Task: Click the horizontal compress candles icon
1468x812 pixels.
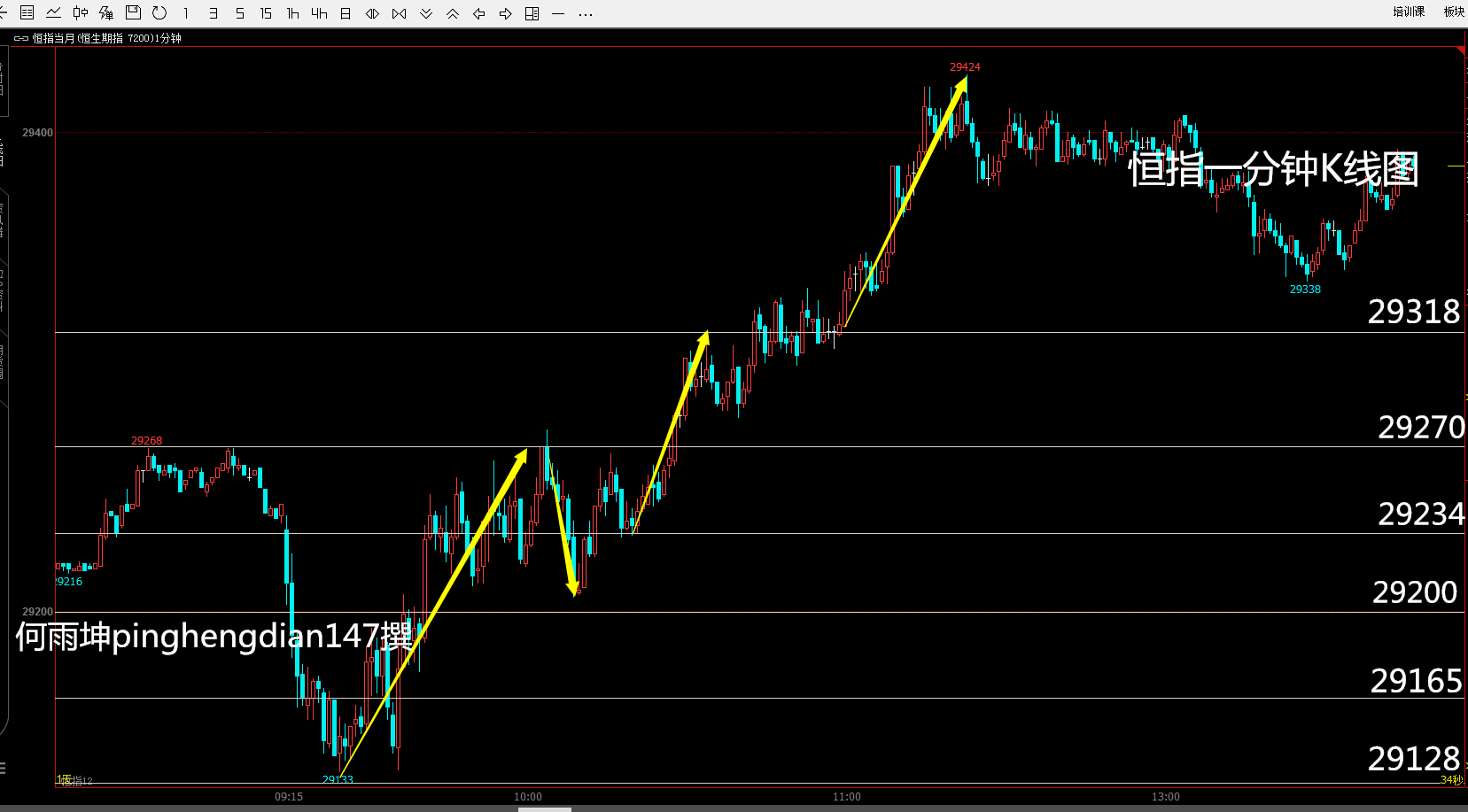Action: 400,13
